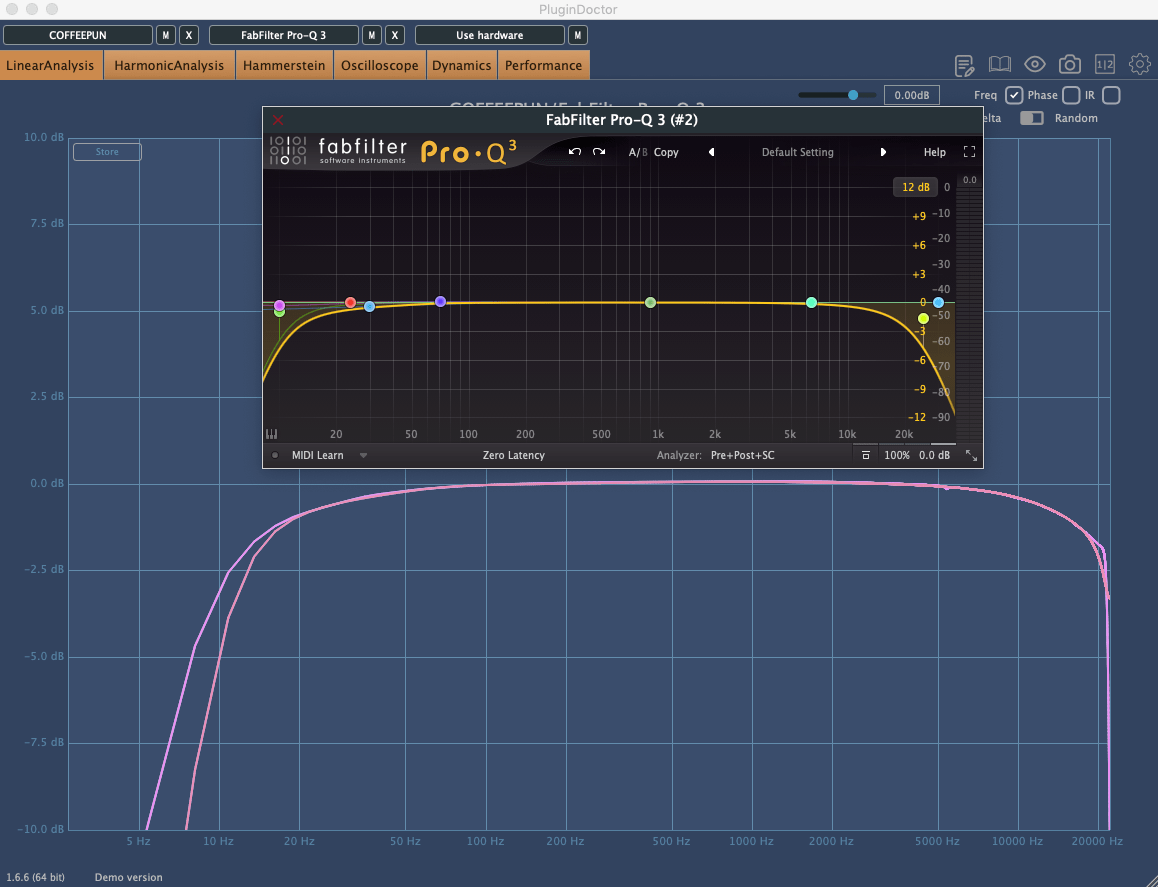Adjust the gain slider near 0.00dB

(x=853, y=94)
